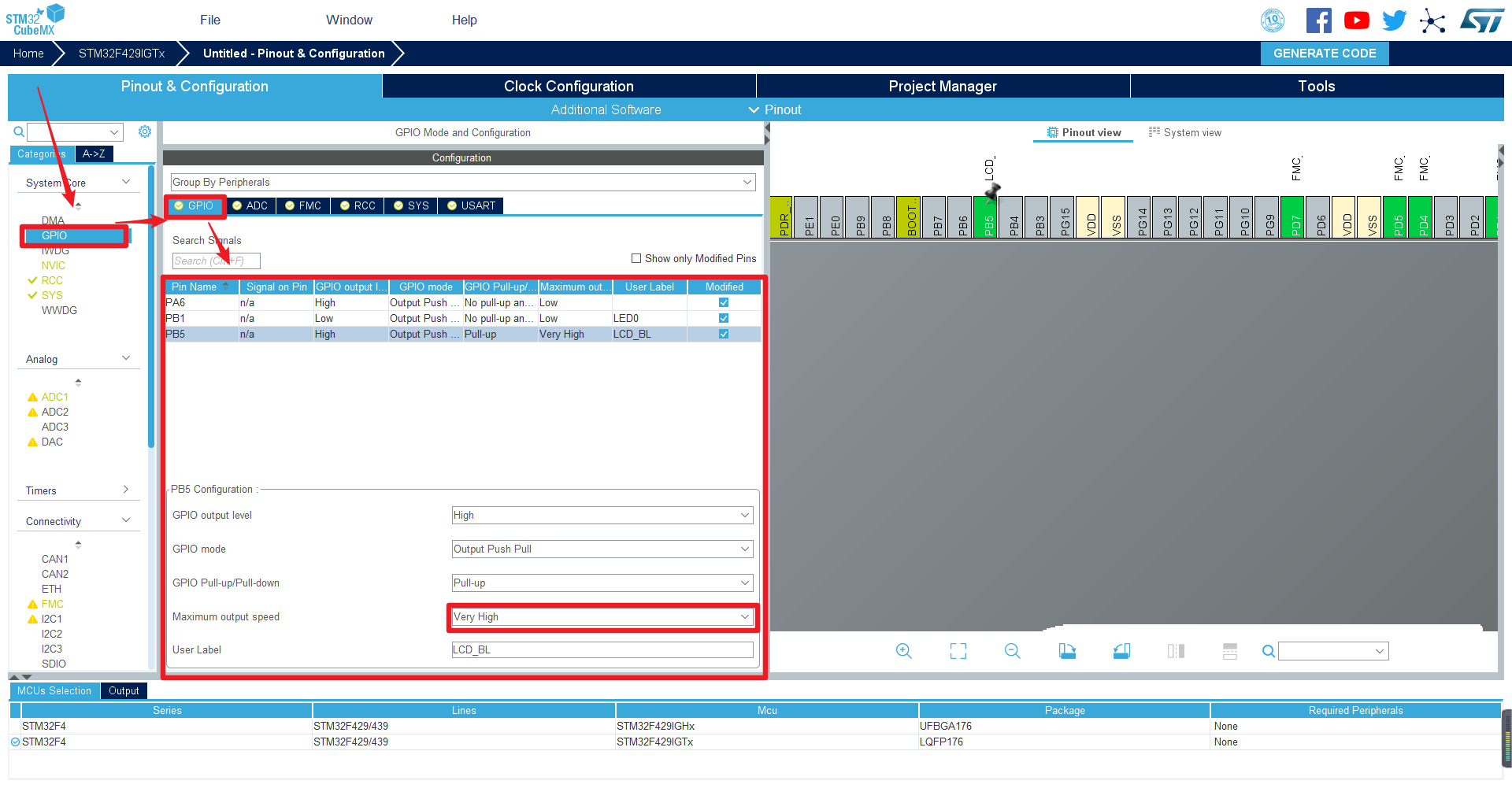The image size is (1512, 788).
Task: Toggle the Modified checkbox for PB1
Action: 724,318
